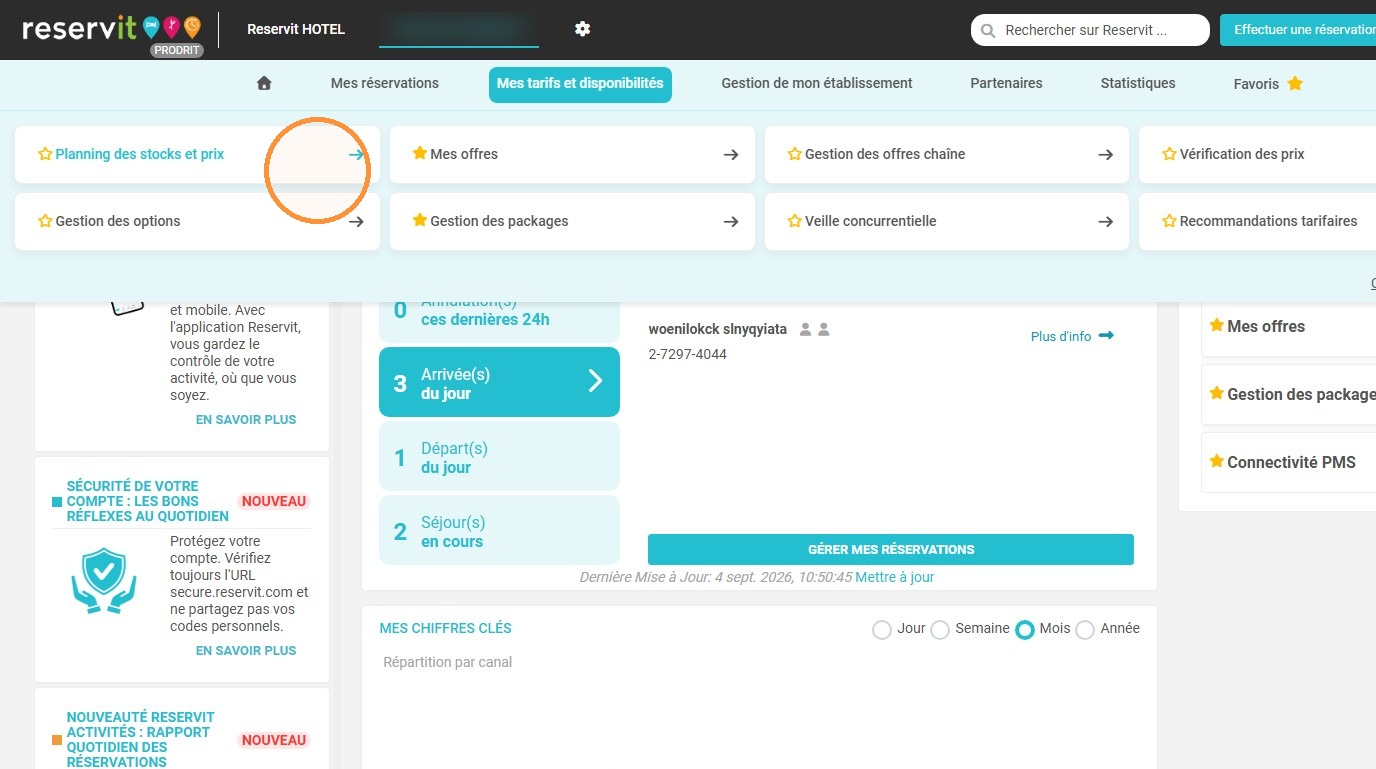The image size is (1376, 769).
Task: Toggle the Gestion des packages menu star
Action: 420,221
